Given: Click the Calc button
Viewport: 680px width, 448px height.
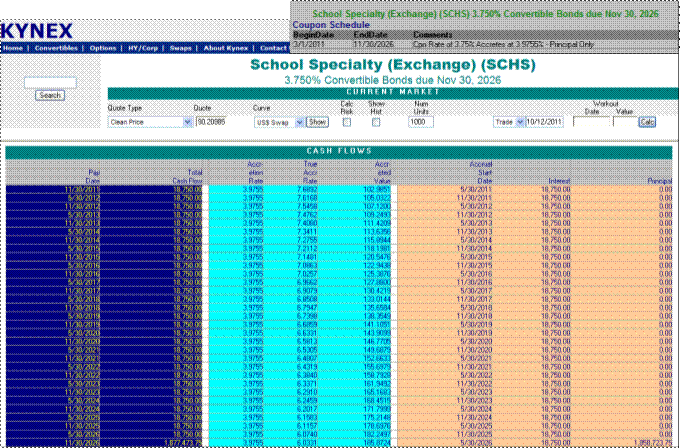Looking at the screenshot, I should [x=647, y=122].
